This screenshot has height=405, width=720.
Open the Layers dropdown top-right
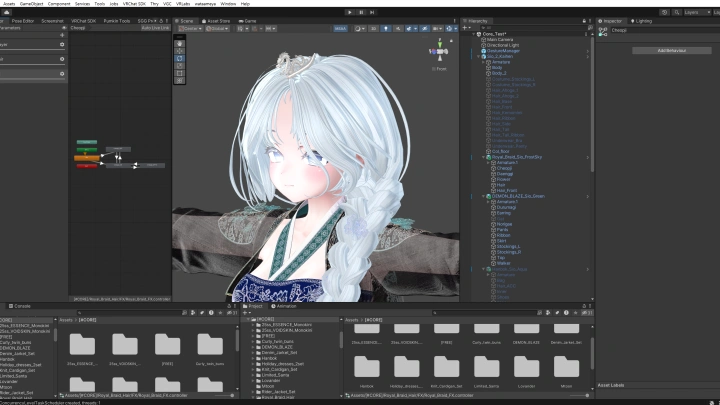(x=697, y=12)
